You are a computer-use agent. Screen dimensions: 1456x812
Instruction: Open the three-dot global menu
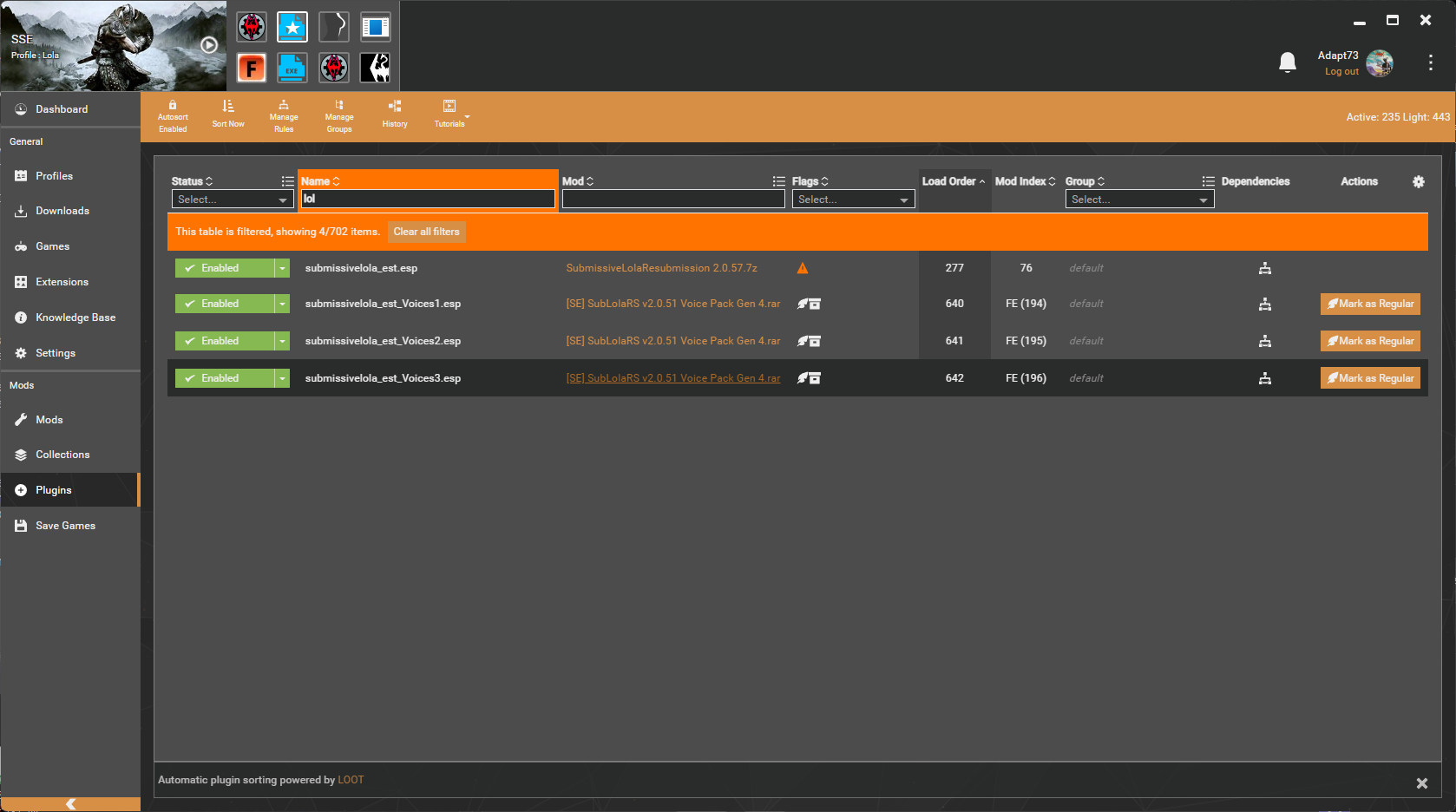tap(1431, 62)
